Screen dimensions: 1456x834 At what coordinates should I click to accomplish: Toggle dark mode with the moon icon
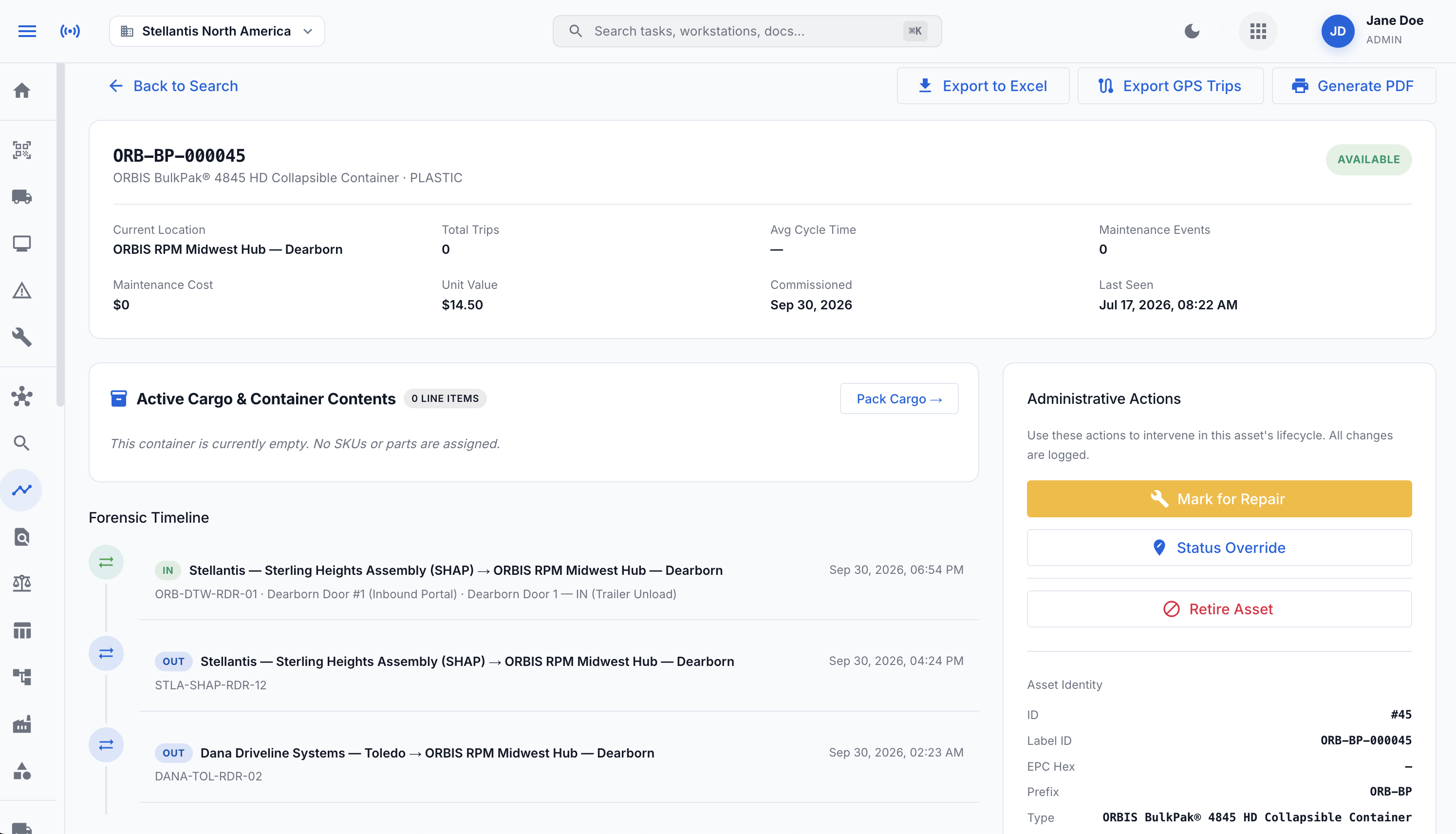(1192, 31)
